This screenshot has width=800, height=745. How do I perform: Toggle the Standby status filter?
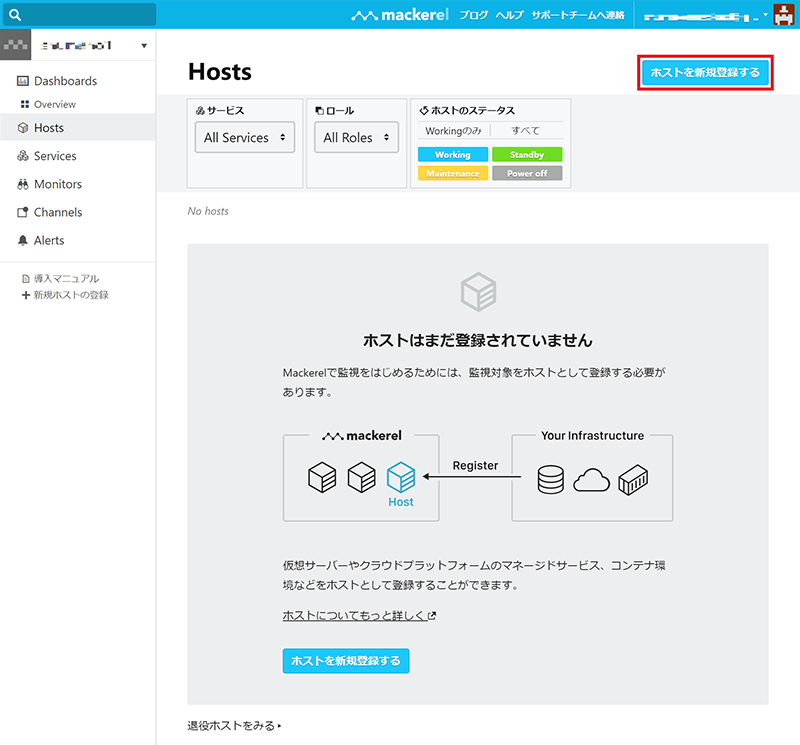click(526, 155)
